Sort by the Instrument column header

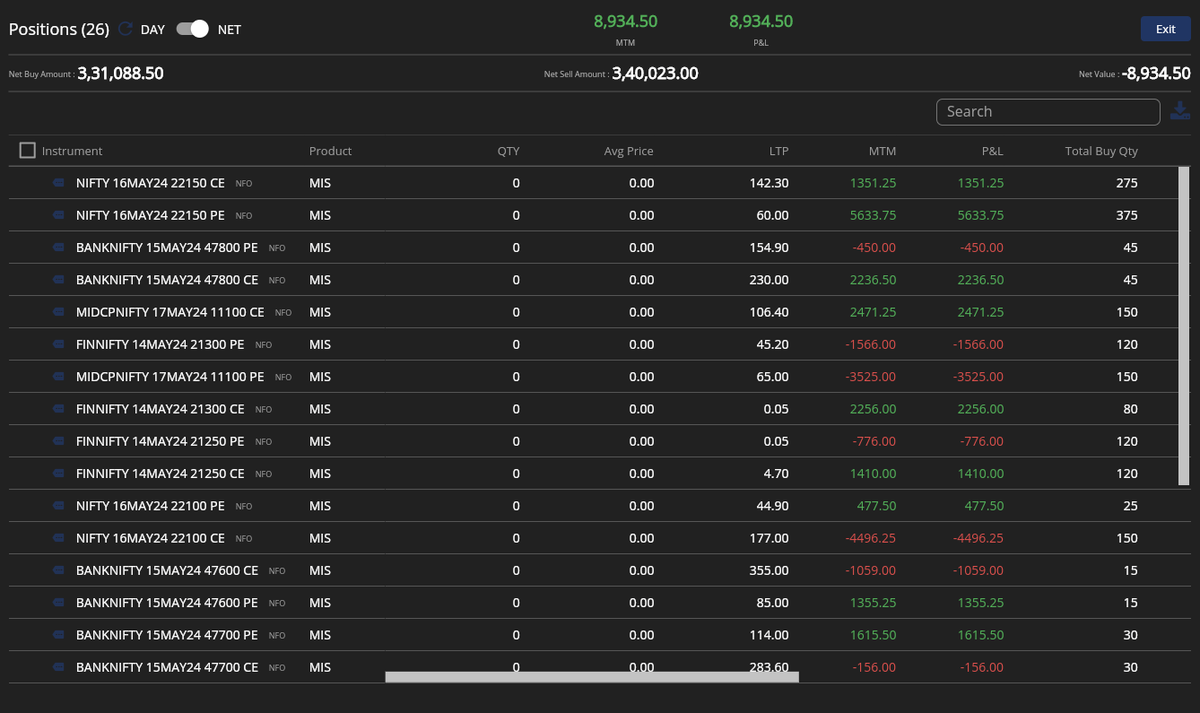click(72, 151)
